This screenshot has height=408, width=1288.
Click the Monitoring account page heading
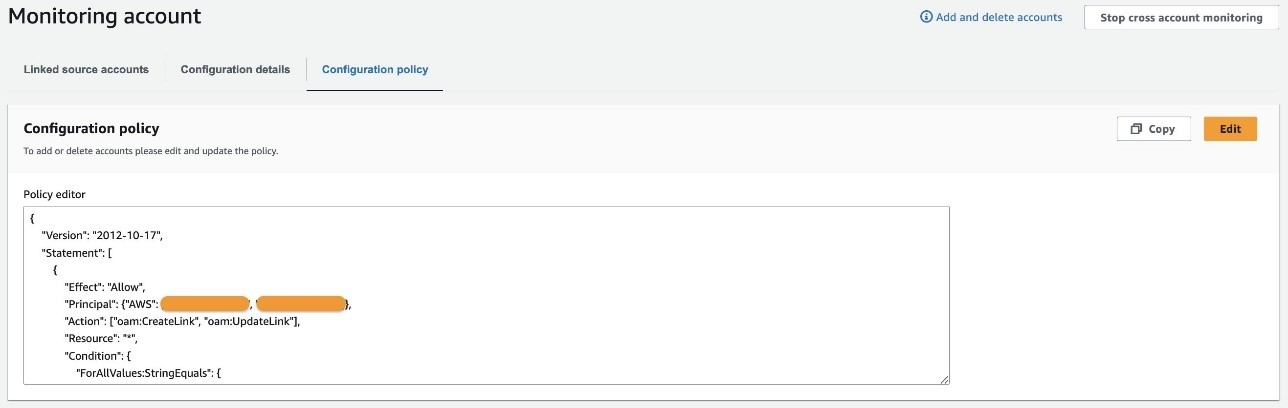pos(105,16)
